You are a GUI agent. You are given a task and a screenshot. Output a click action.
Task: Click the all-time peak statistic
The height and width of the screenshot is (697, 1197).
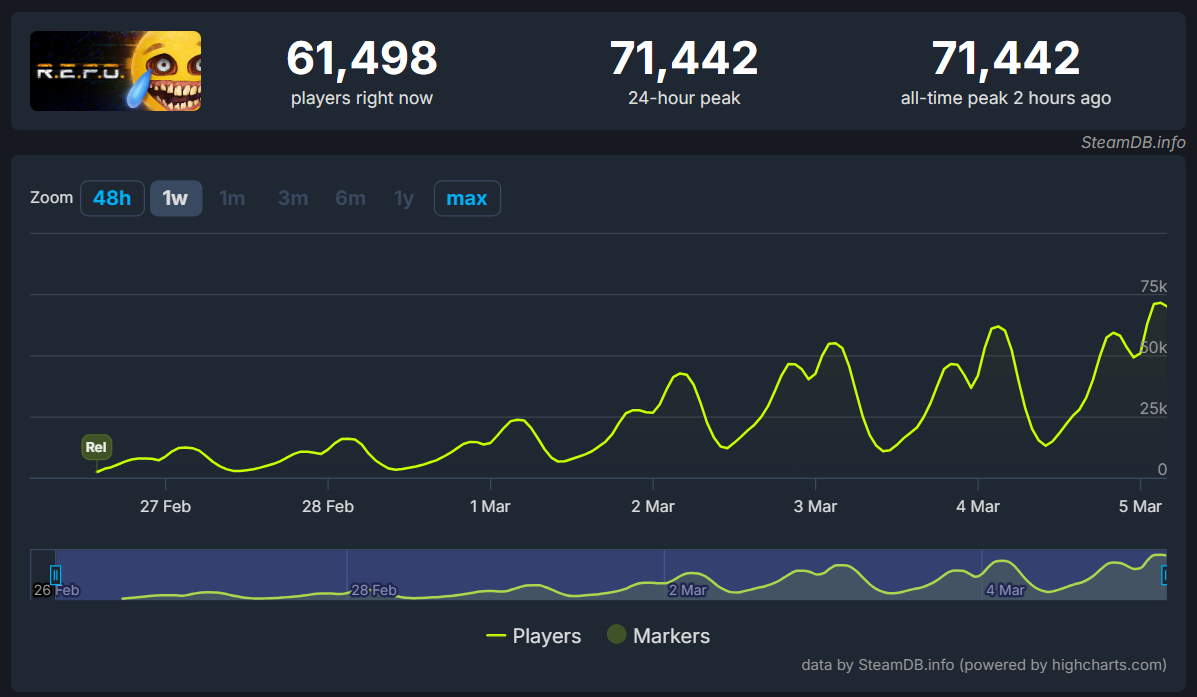[1005, 71]
